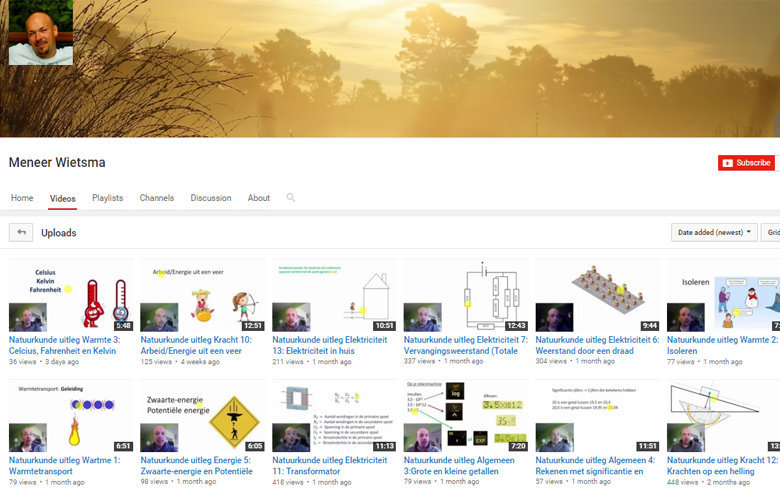The image size is (780, 488).
Task: Open the Arbeid/Energie uit een veer thumbnail
Action: coord(202,295)
